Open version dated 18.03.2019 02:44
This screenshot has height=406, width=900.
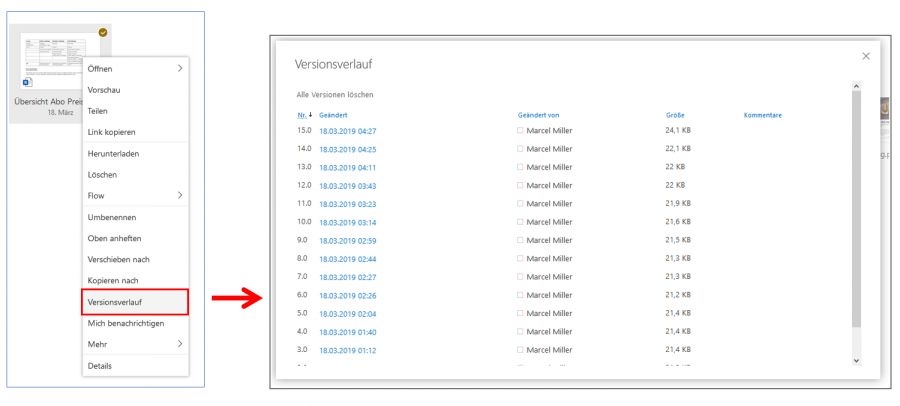[x=348, y=259]
